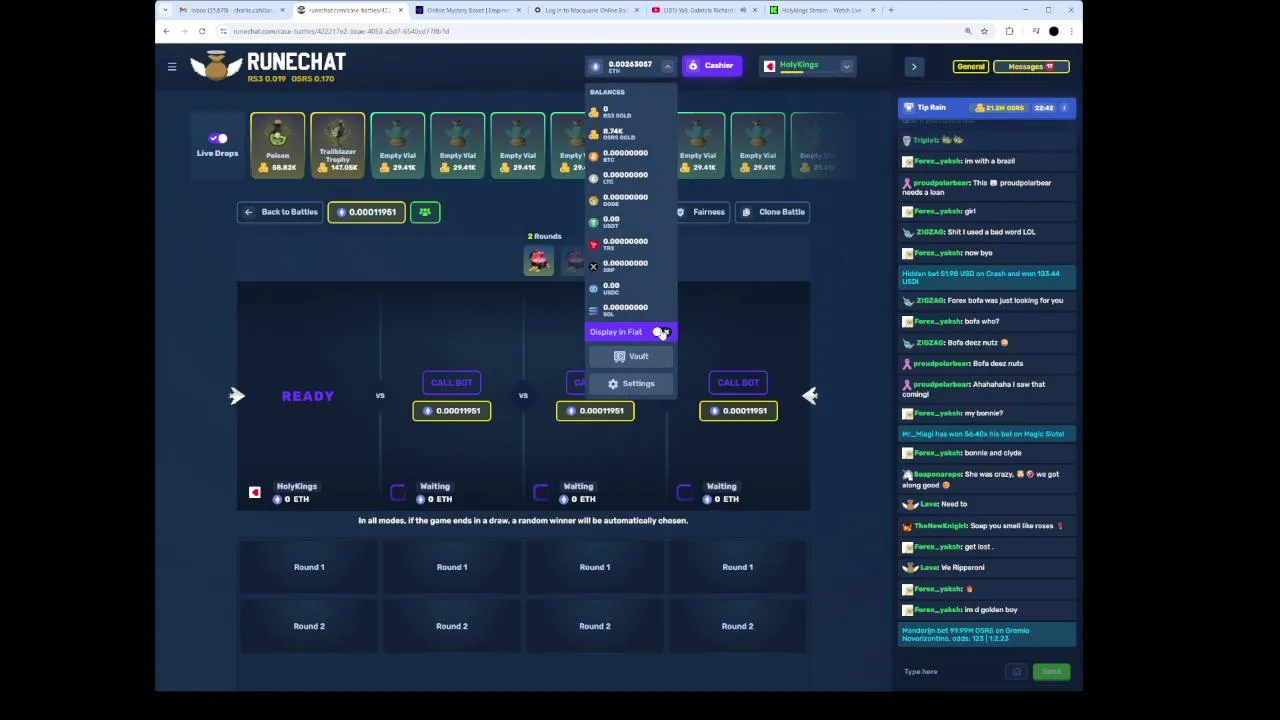Select TRX balance entry
Image resolution: width=1280 pixels, height=720 pixels.
click(x=631, y=244)
